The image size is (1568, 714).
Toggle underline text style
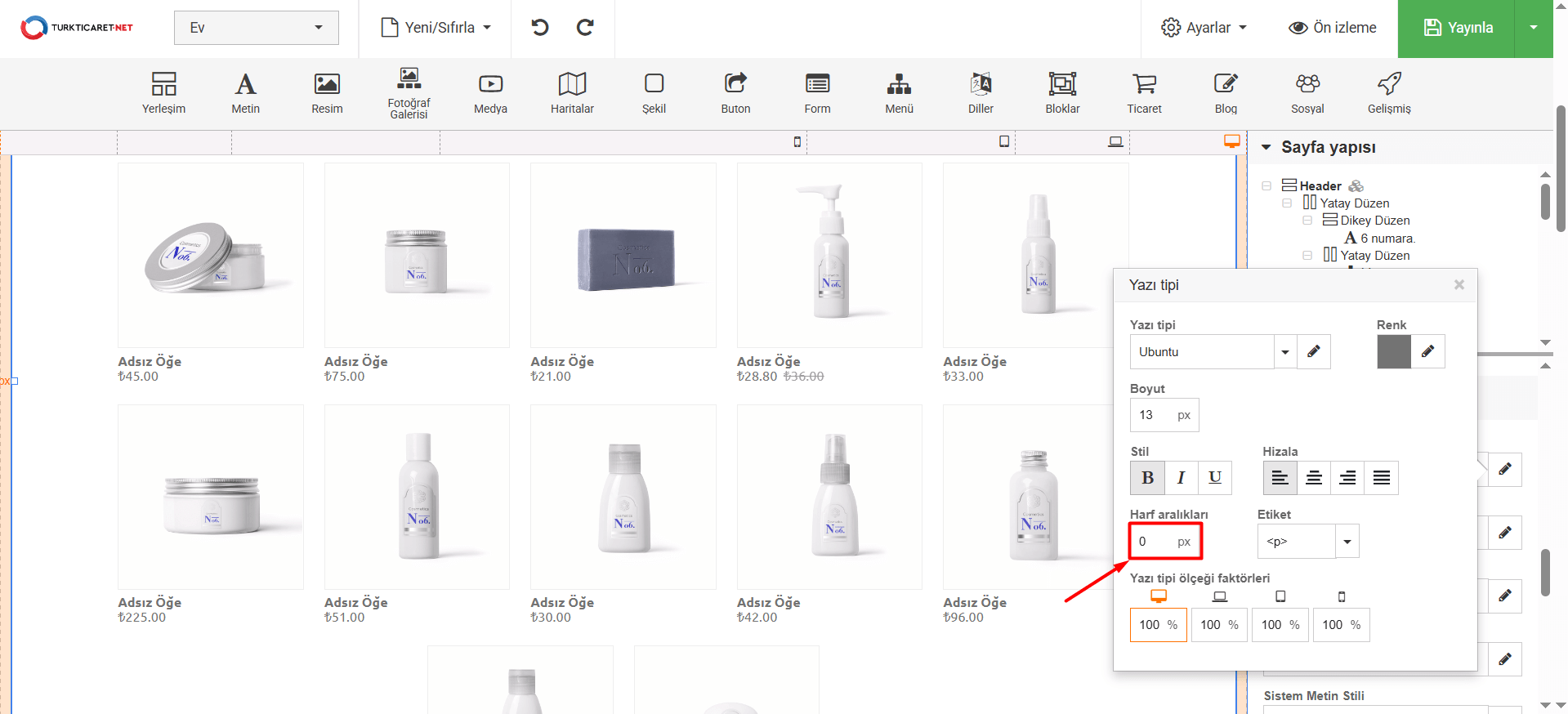(1215, 478)
